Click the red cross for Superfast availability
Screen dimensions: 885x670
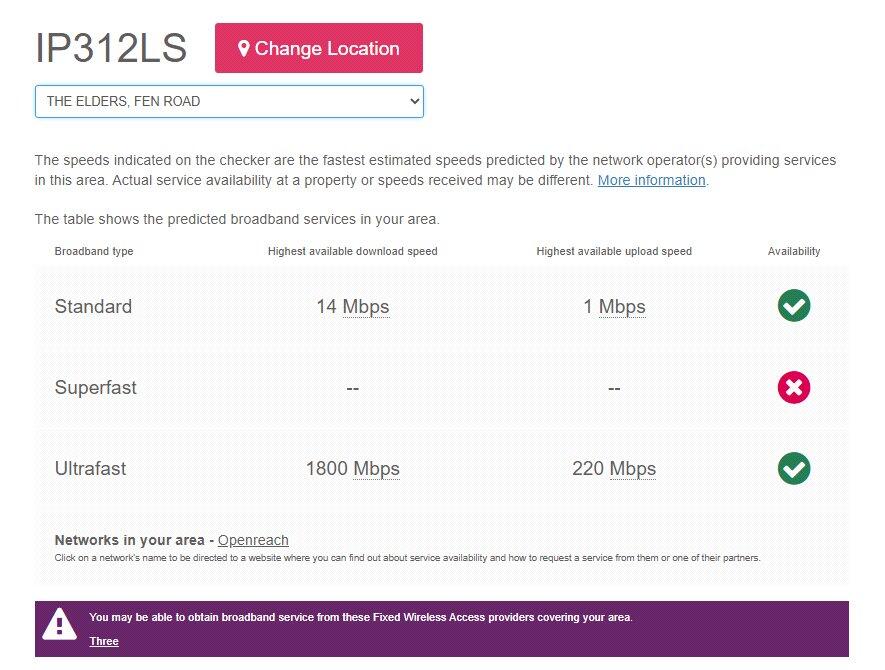(x=794, y=387)
